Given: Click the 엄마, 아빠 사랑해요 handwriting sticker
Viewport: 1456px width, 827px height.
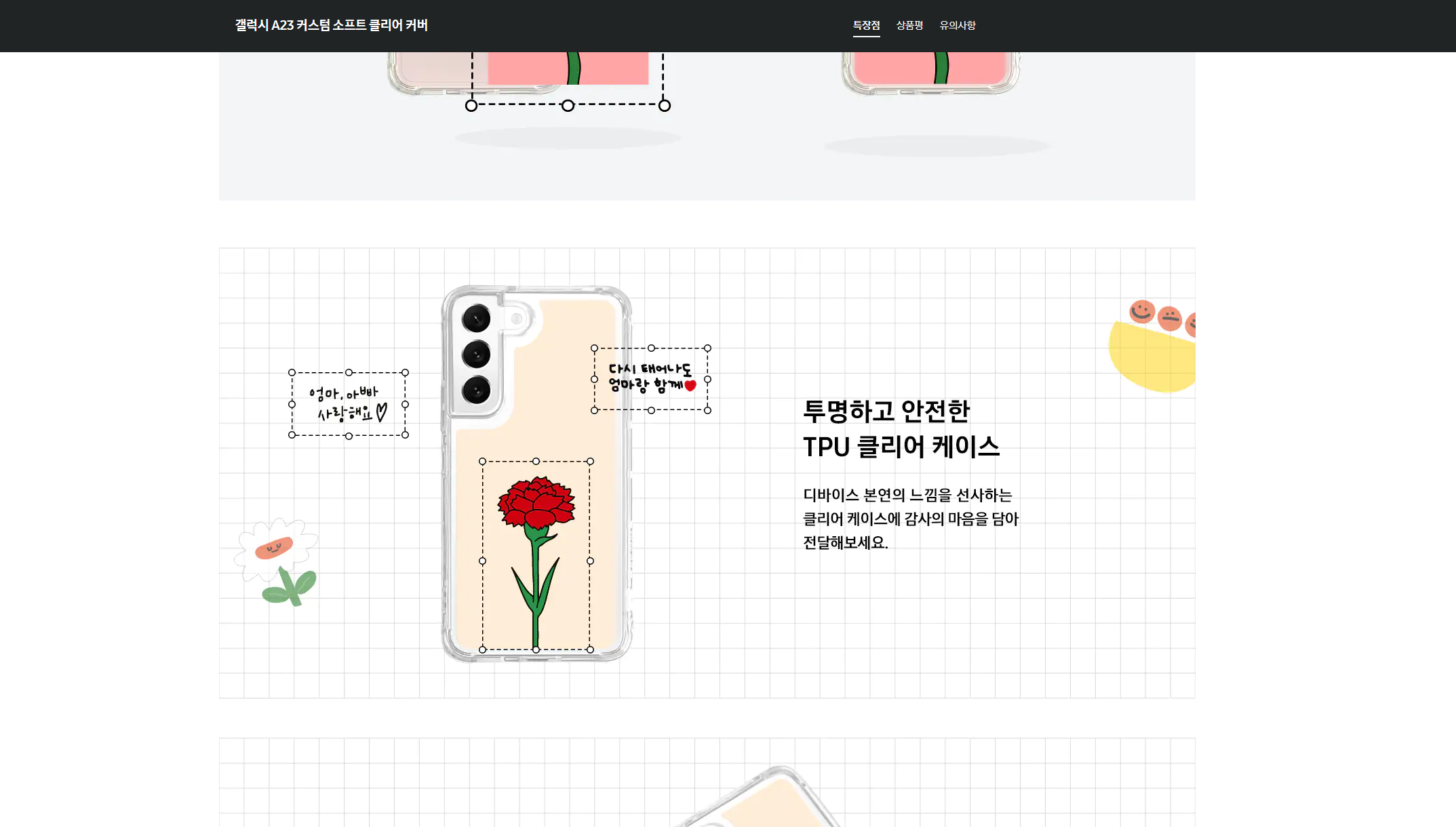Looking at the screenshot, I should [348, 404].
